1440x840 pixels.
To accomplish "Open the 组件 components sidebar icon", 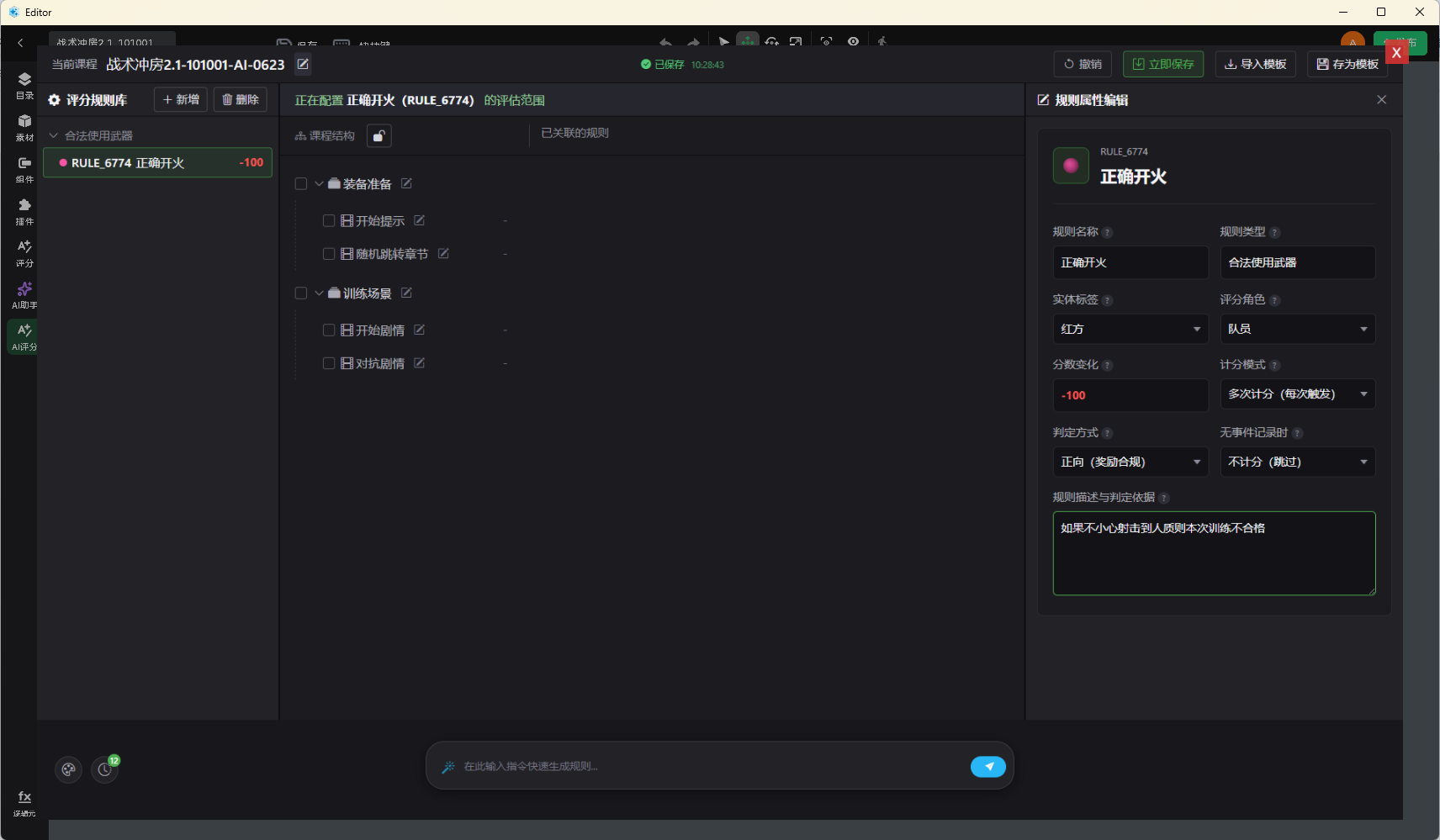I will coord(24,169).
